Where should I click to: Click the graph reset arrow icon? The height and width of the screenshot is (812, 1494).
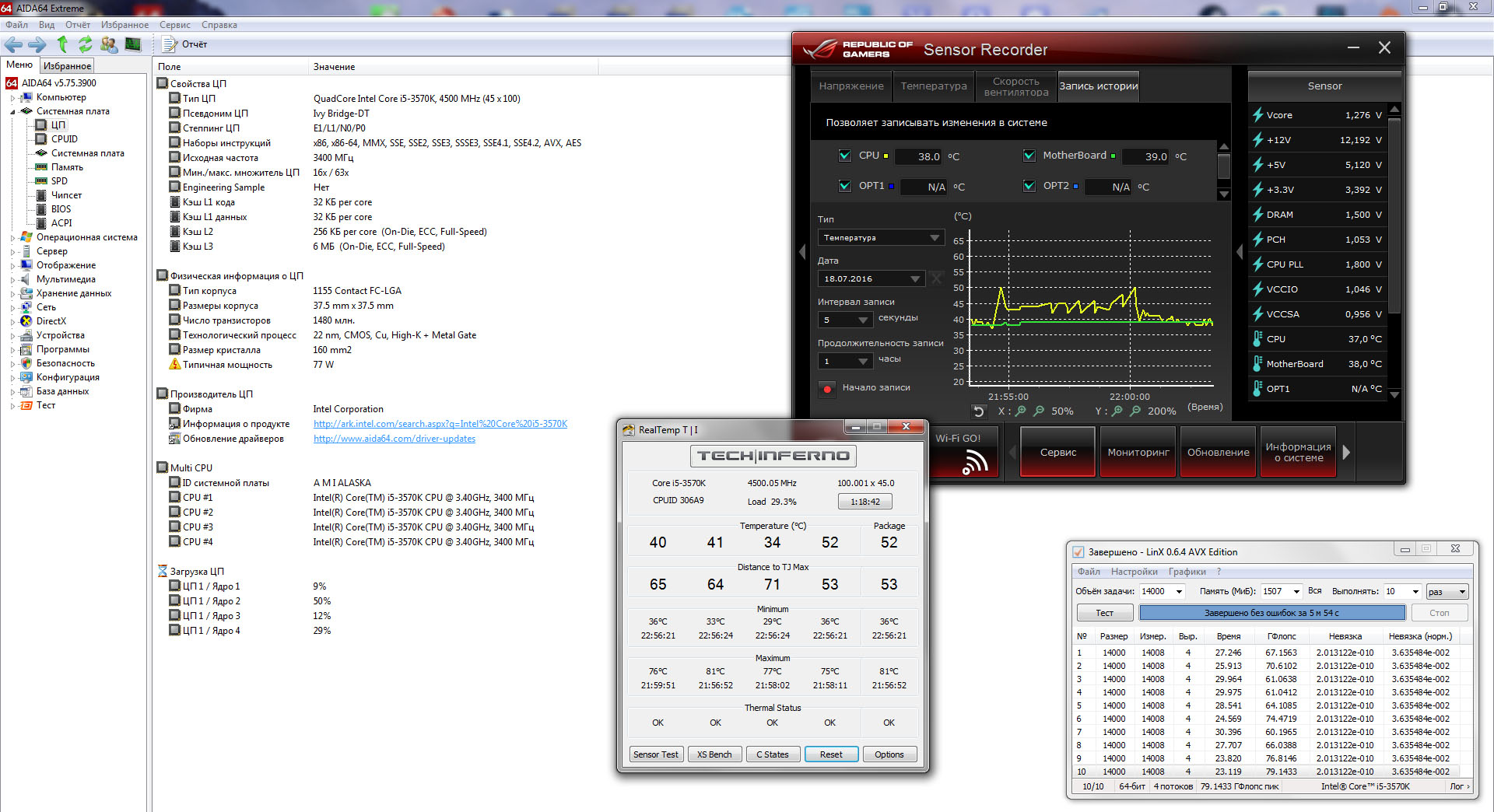point(979,411)
